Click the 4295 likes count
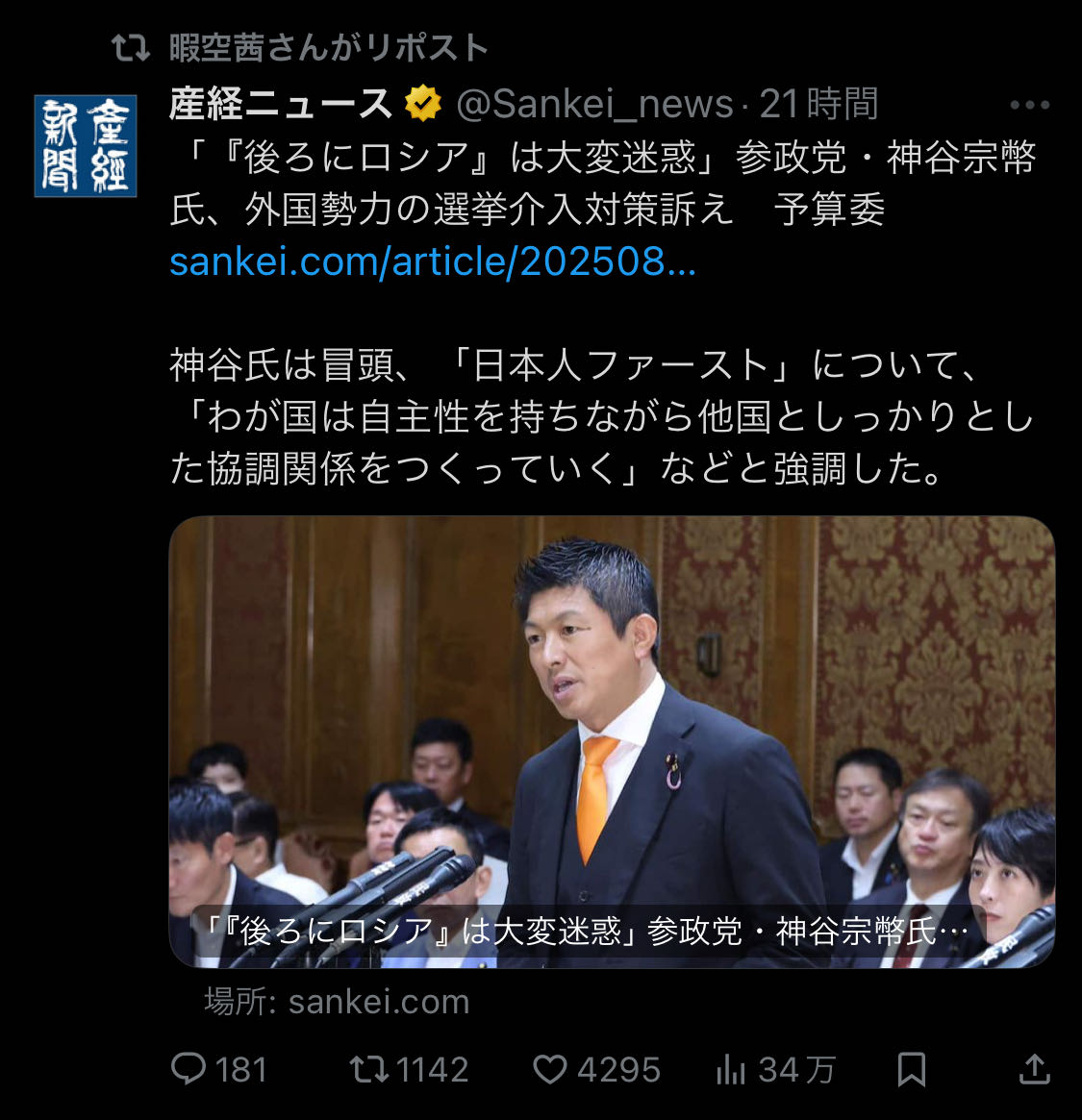 618,1069
